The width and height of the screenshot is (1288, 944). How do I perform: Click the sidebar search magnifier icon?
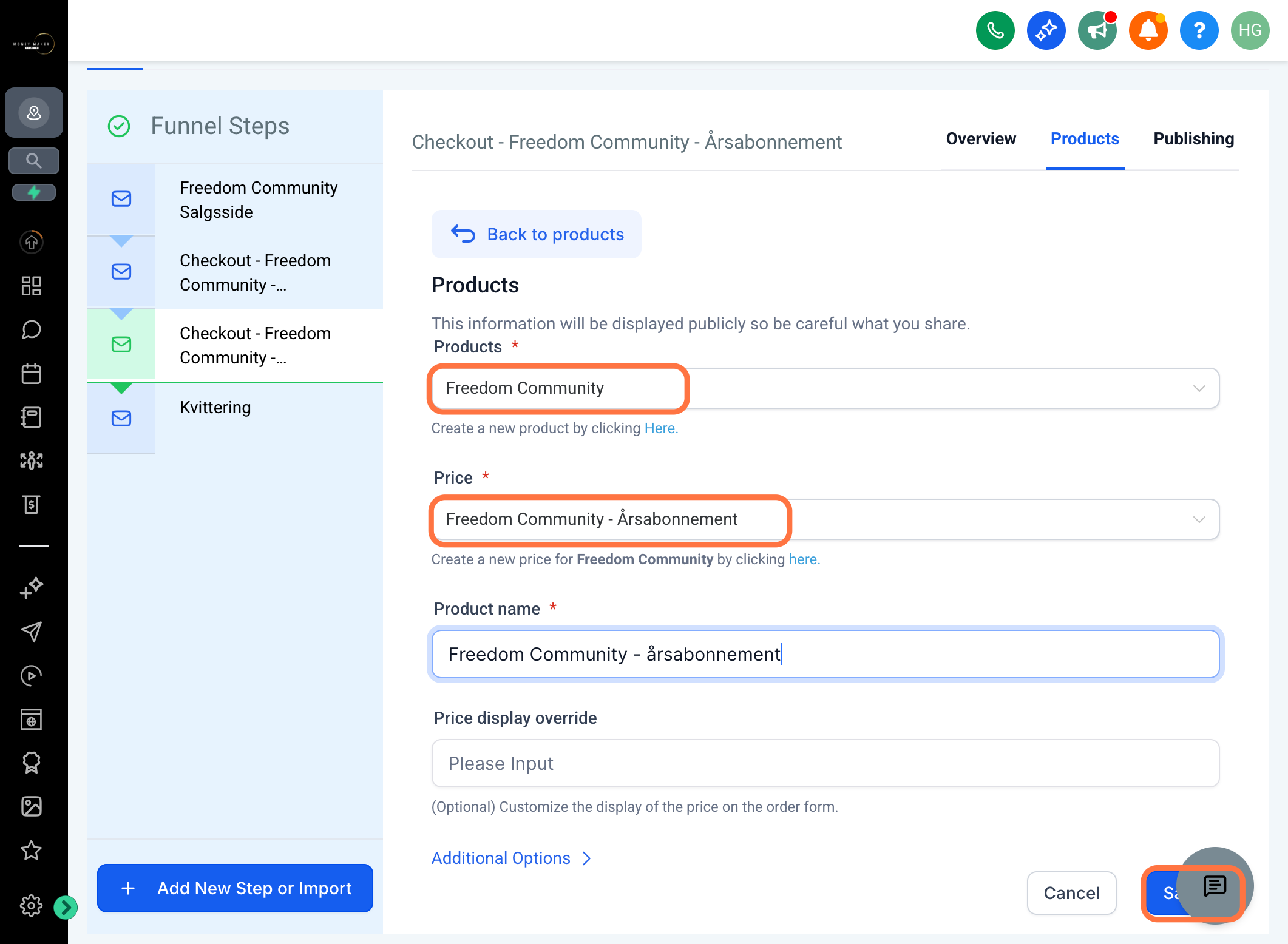pyautogui.click(x=34, y=161)
